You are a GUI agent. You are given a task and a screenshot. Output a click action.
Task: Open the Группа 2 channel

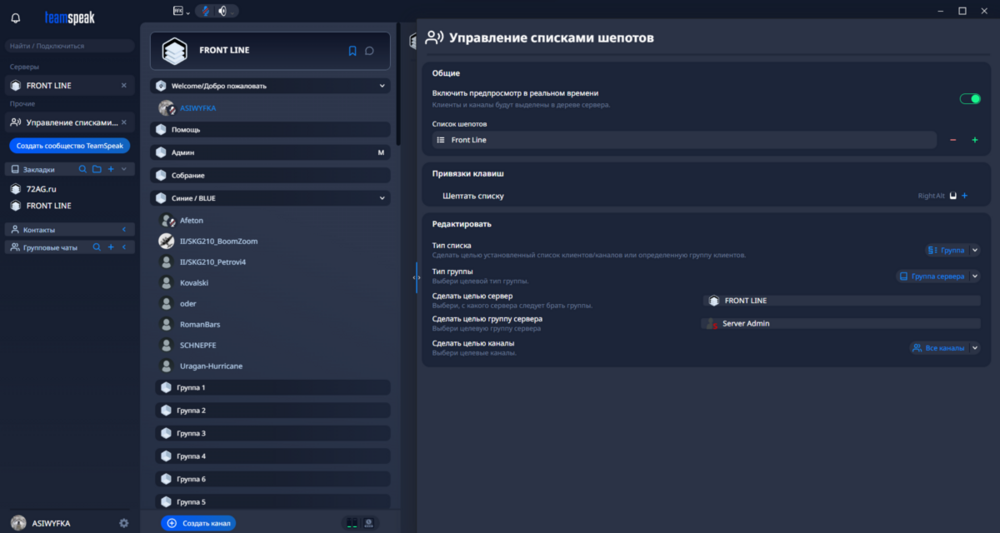[x=273, y=411]
